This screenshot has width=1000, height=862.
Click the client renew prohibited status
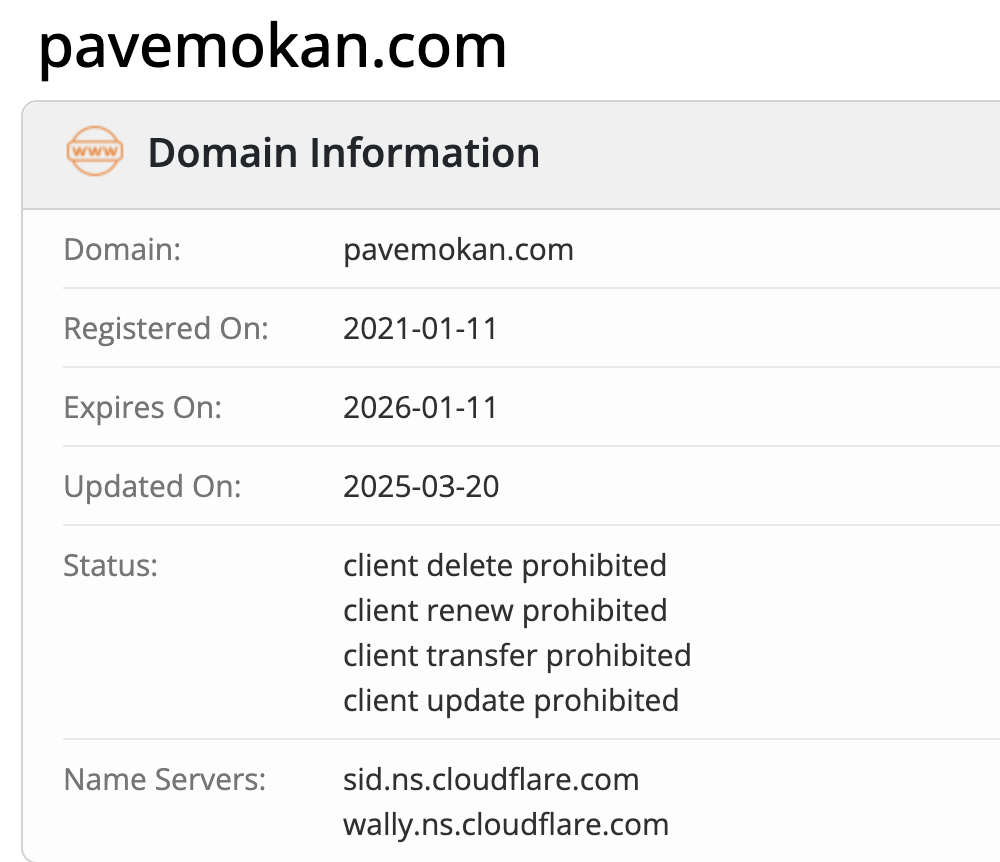pos(505,611)
